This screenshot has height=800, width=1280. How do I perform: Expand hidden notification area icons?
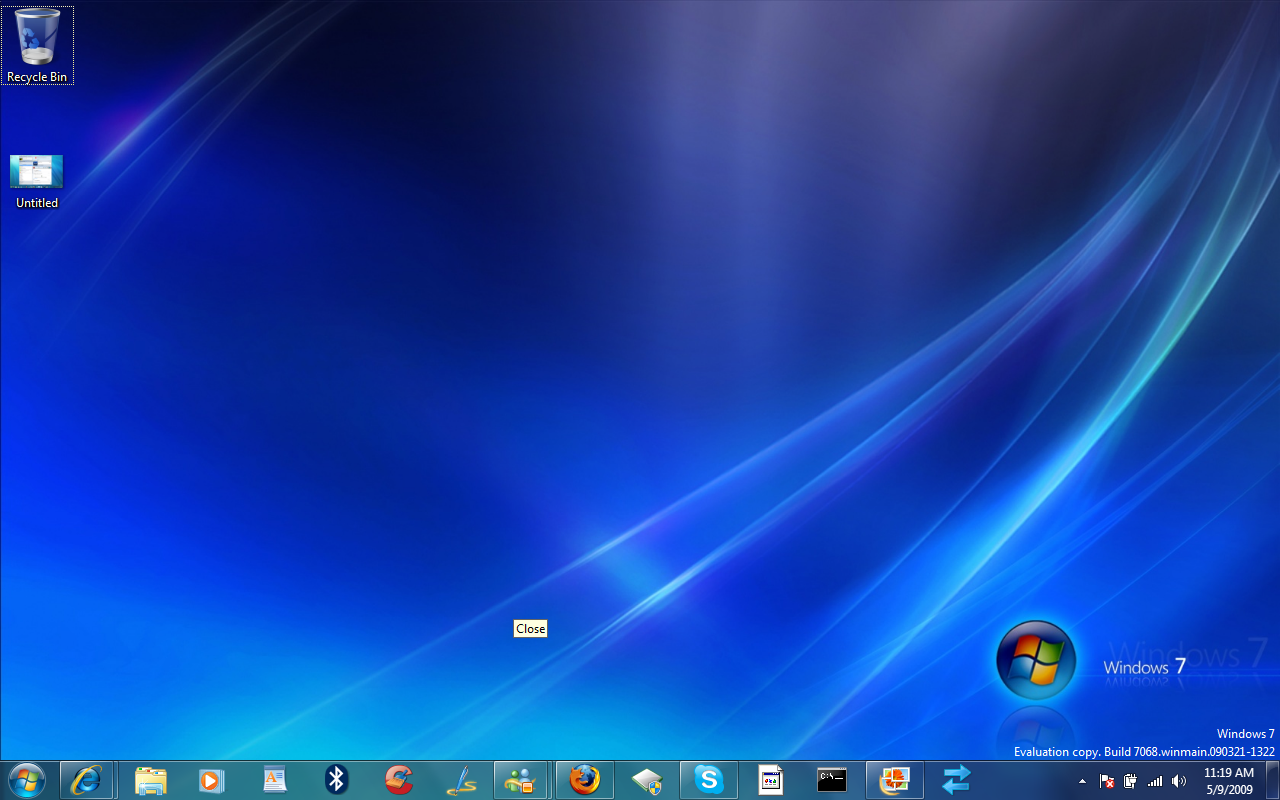point(1082,781)
